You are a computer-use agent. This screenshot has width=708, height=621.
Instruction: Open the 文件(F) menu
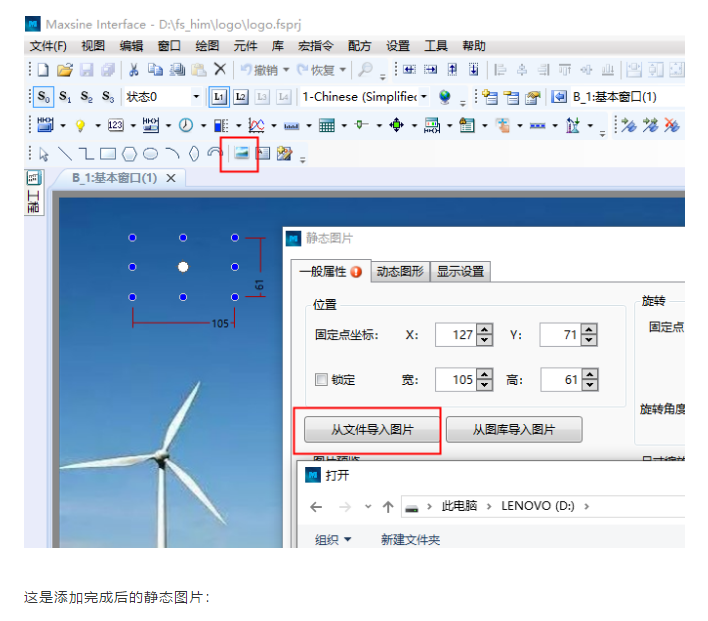click(48, 46)
